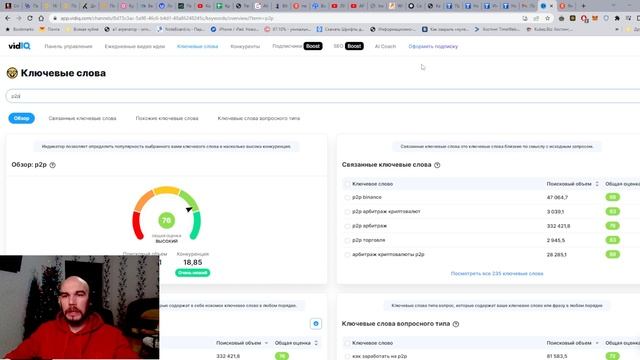
Task: Click the Очень низкий competition badge
Action: (193, 273)
